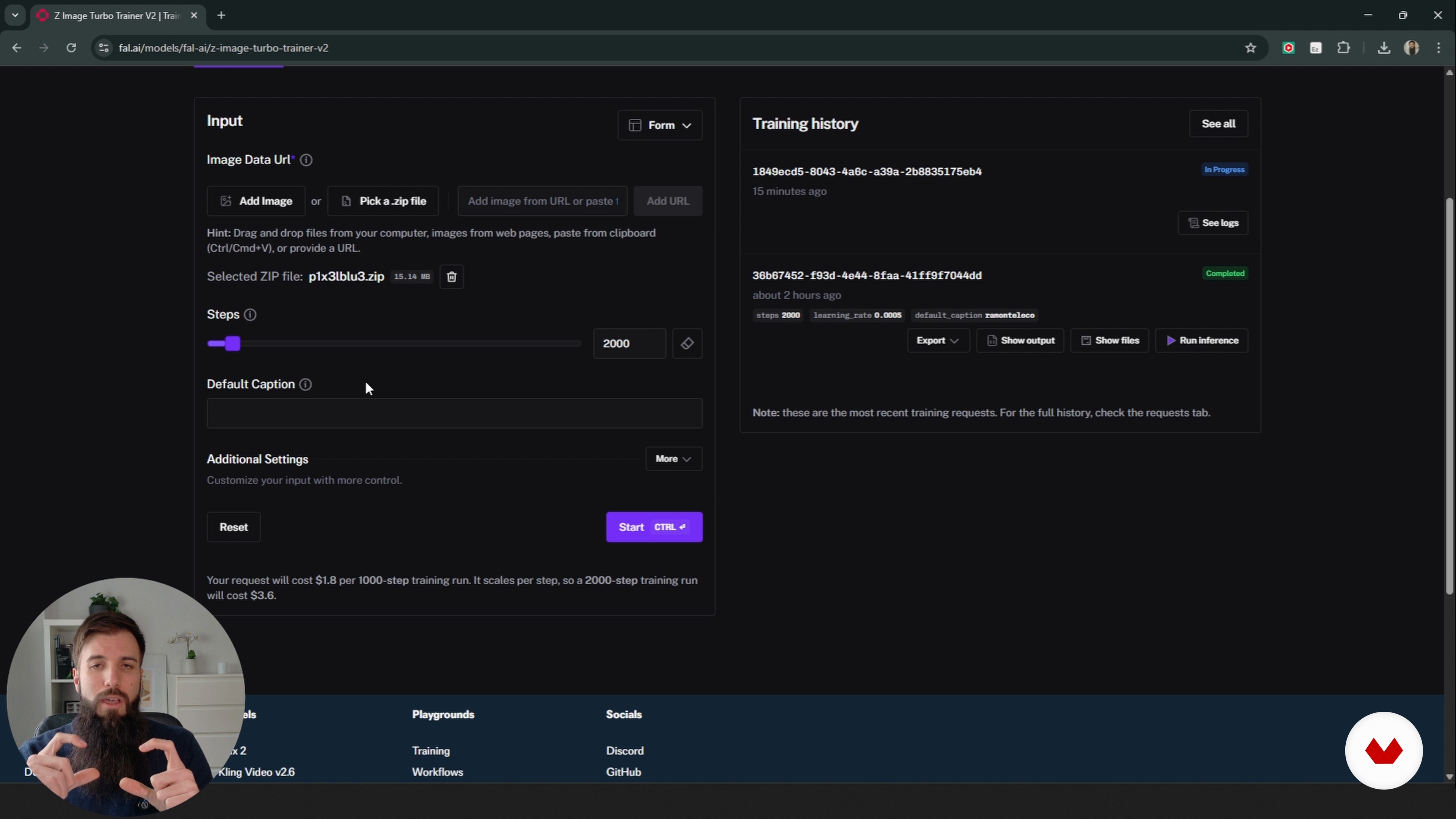
Task: Open the tab search dropdown arrow
Action: [15, 15]
